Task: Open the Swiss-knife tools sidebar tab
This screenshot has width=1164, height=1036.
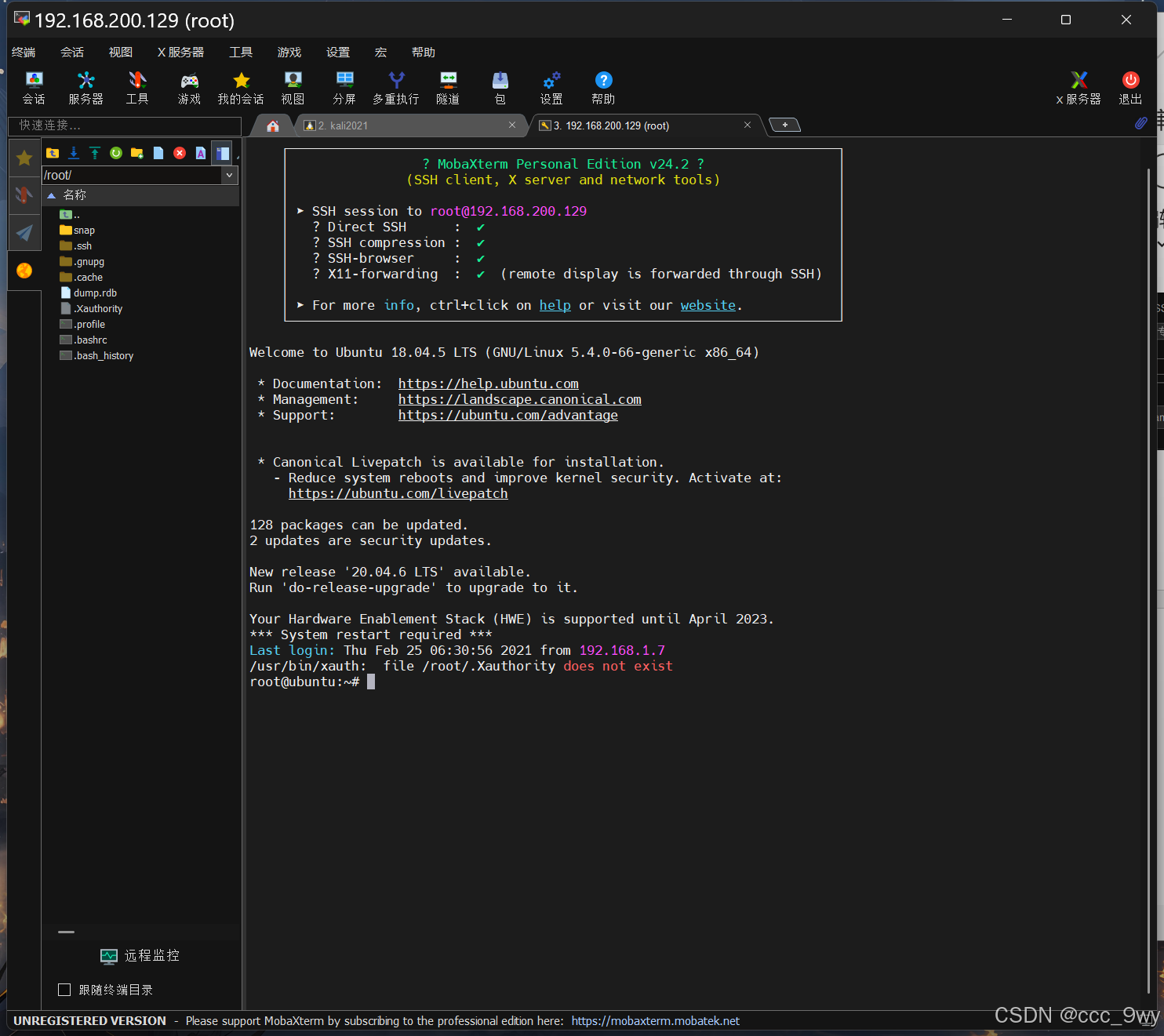Action: pyautogui.click(x=24, y=194)
